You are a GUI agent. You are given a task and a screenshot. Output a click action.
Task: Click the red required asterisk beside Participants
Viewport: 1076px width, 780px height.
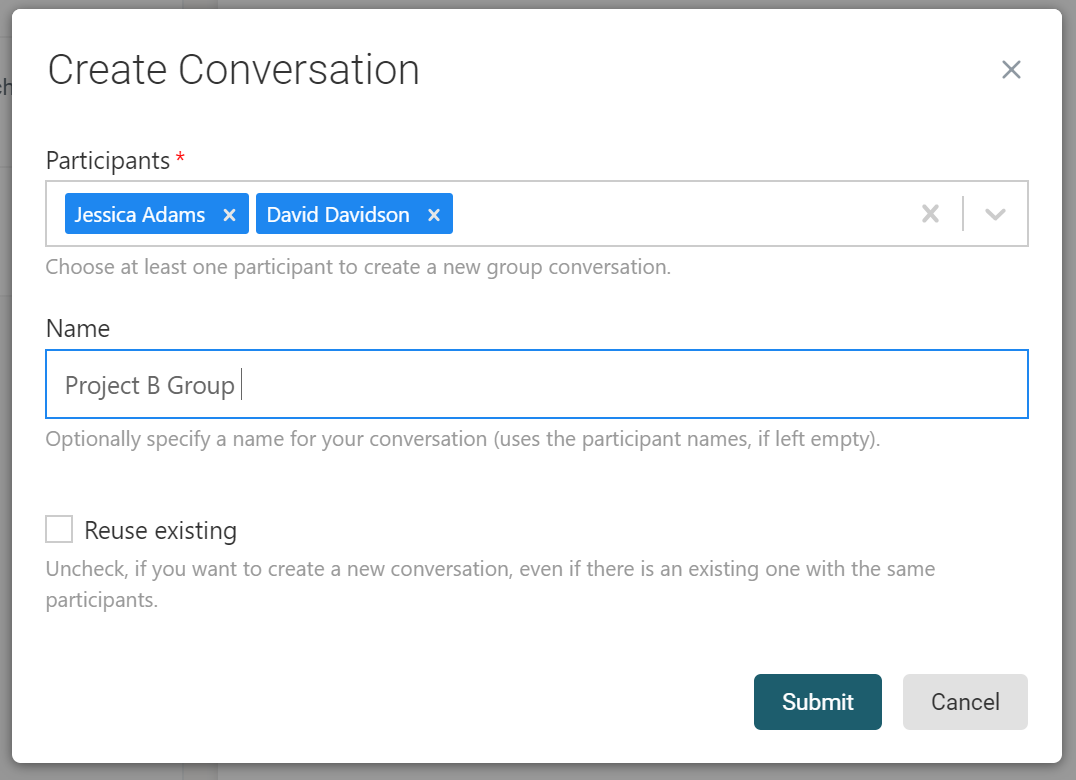click(180, 158)
